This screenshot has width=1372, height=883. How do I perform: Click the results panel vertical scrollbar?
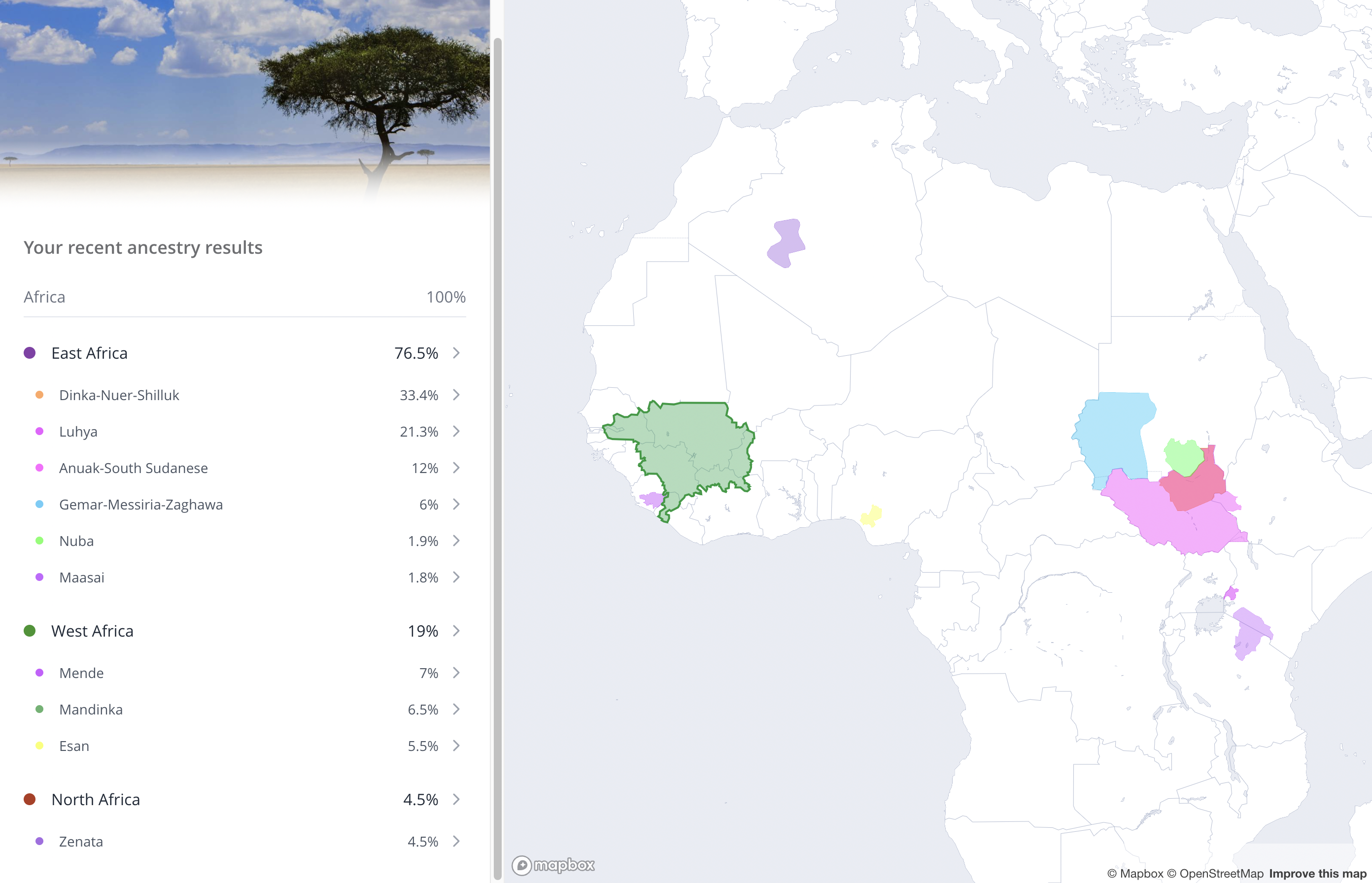click(498, 459)
